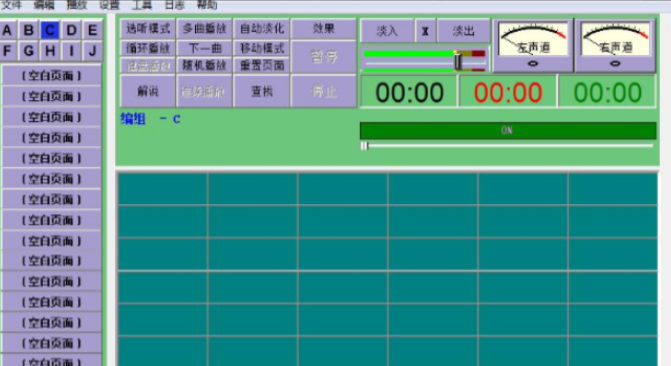671x366 pixels.
Task: Switch to group H
Action: pos(50,51)
